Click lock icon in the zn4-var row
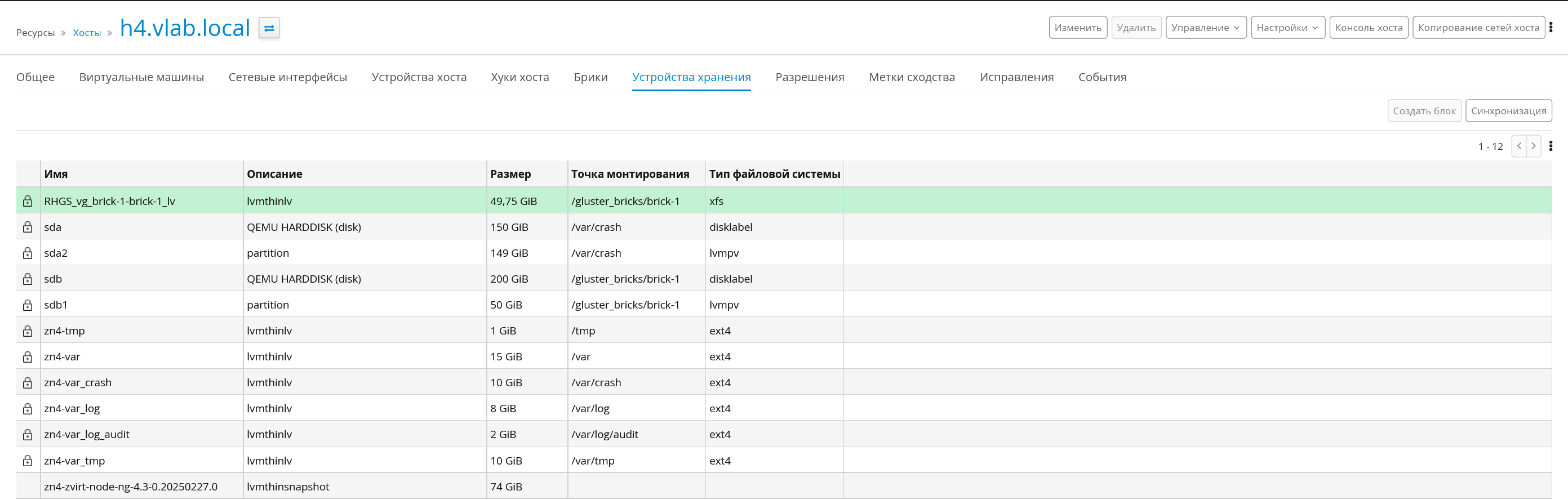The width and height of the screenshot is (1568, 500). pyautogui.click(x=28, y=357)
